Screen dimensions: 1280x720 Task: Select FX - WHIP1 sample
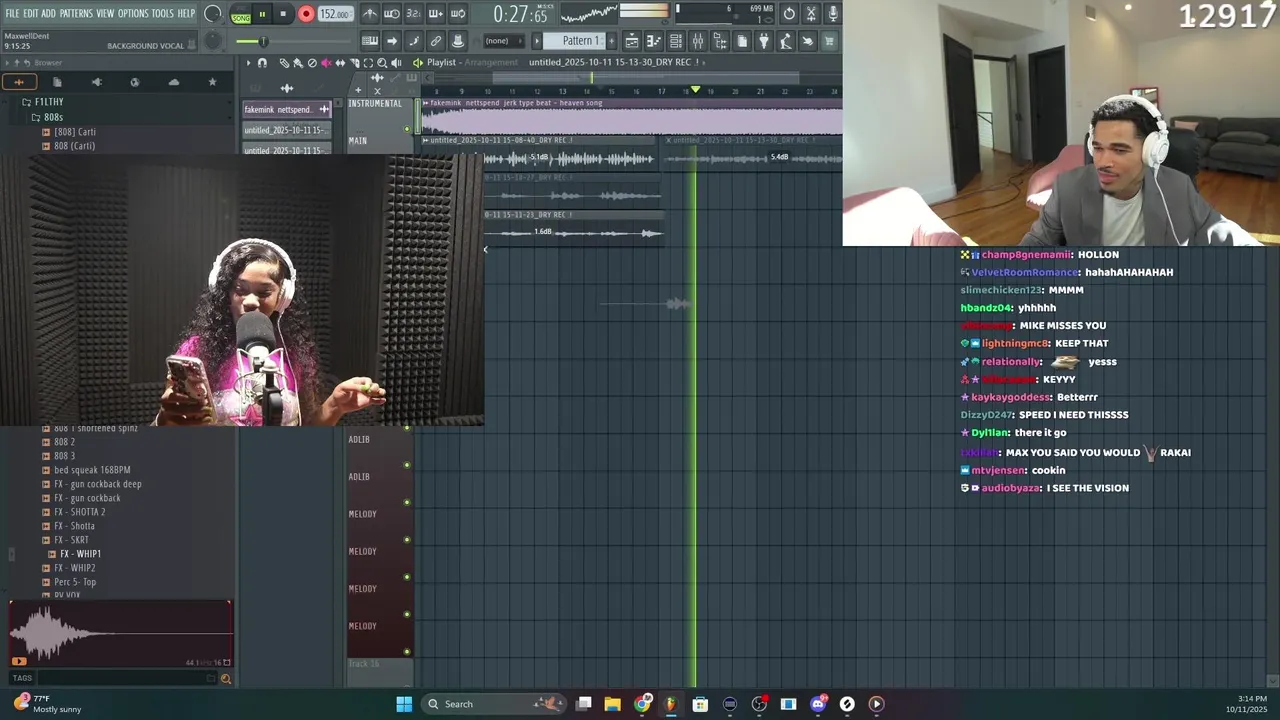point(80,554)
